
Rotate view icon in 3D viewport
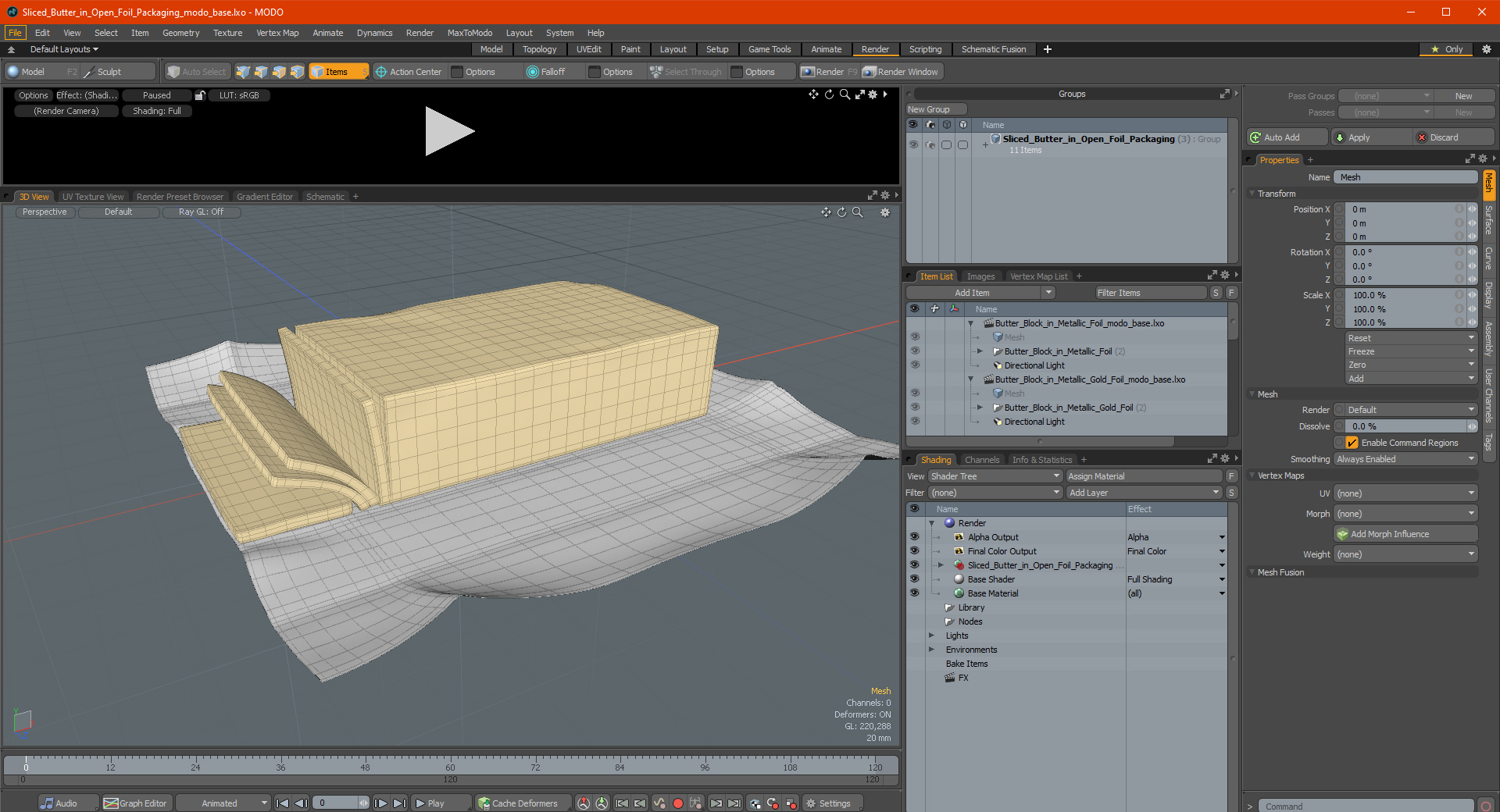click(841, 212)
